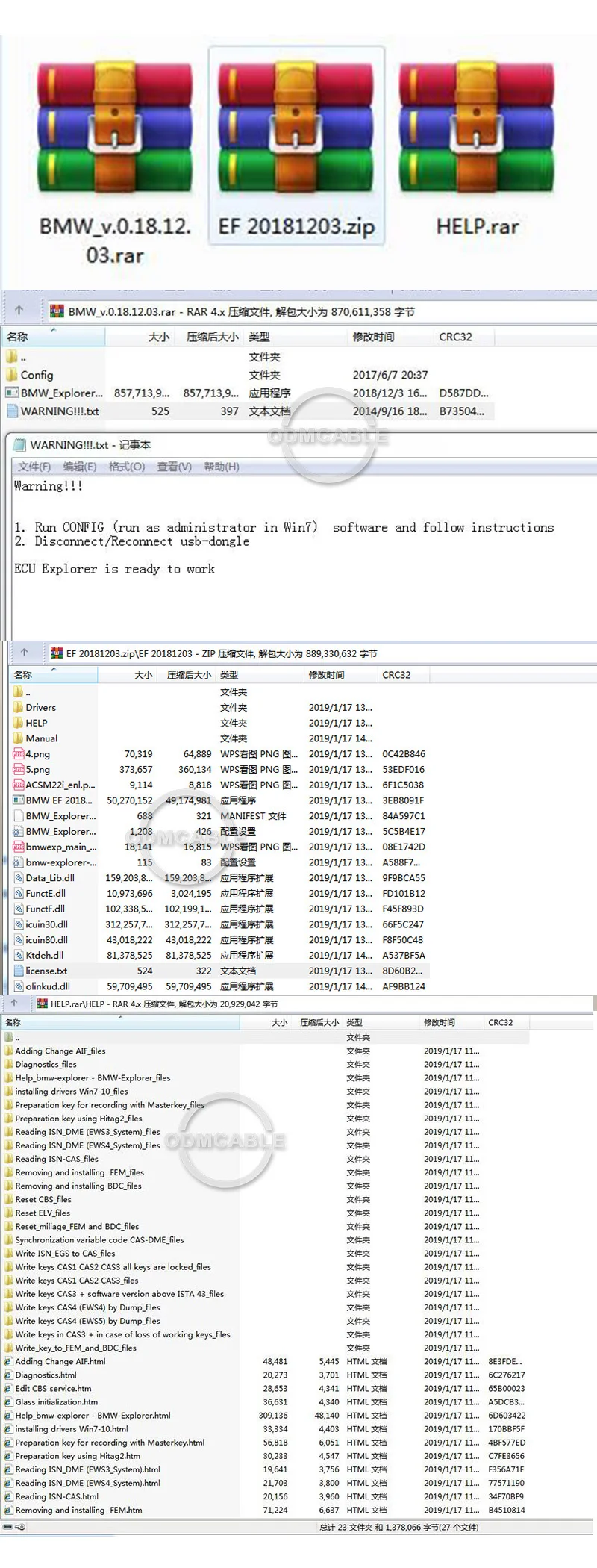Viewport: 597px width, 1568px height.
Task: Select the icuin30.dll row
Action: (x=220, y=924)
